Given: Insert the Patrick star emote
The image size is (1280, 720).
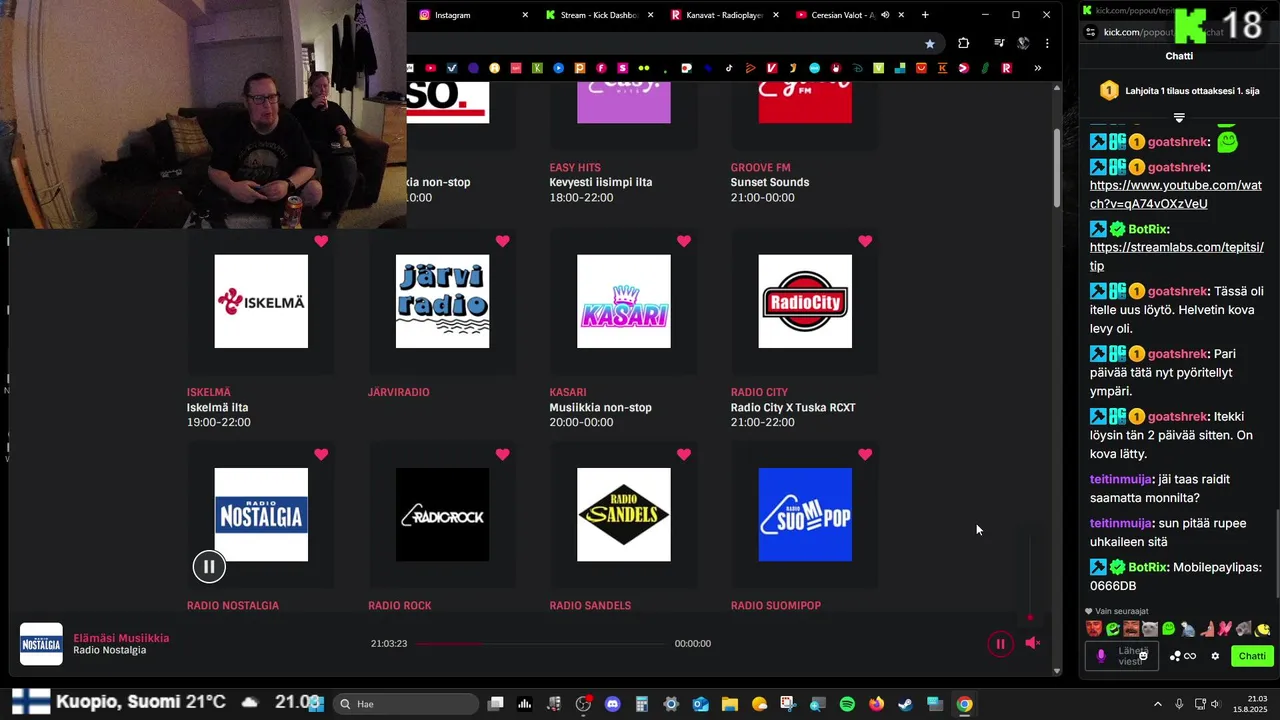Looking at the screenshot, I should coord(1208,629).
